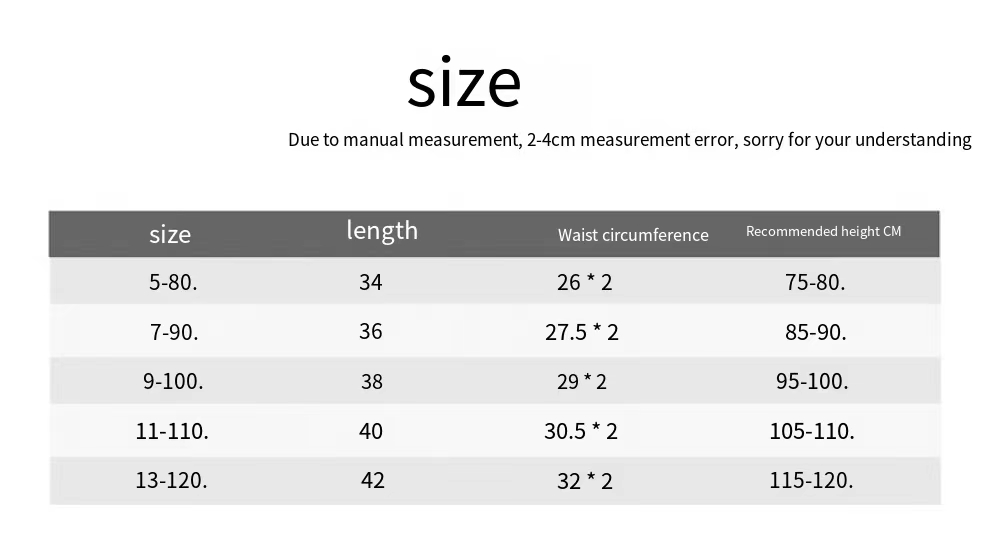The image size is (1000, 548).
Task: Click the length value 38
Action: pos(372,381)
